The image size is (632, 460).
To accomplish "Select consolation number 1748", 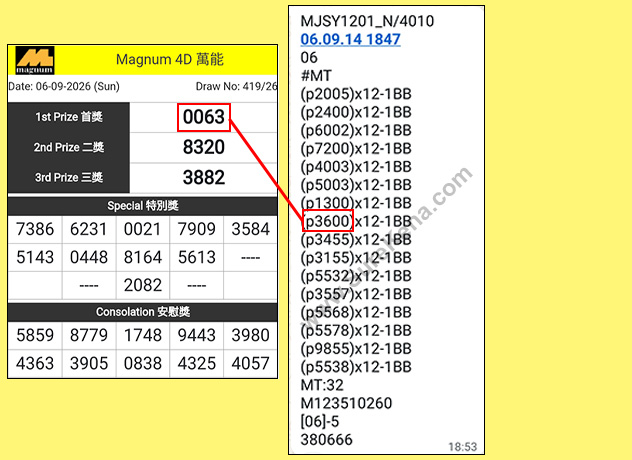I will (x=143, y=335).
